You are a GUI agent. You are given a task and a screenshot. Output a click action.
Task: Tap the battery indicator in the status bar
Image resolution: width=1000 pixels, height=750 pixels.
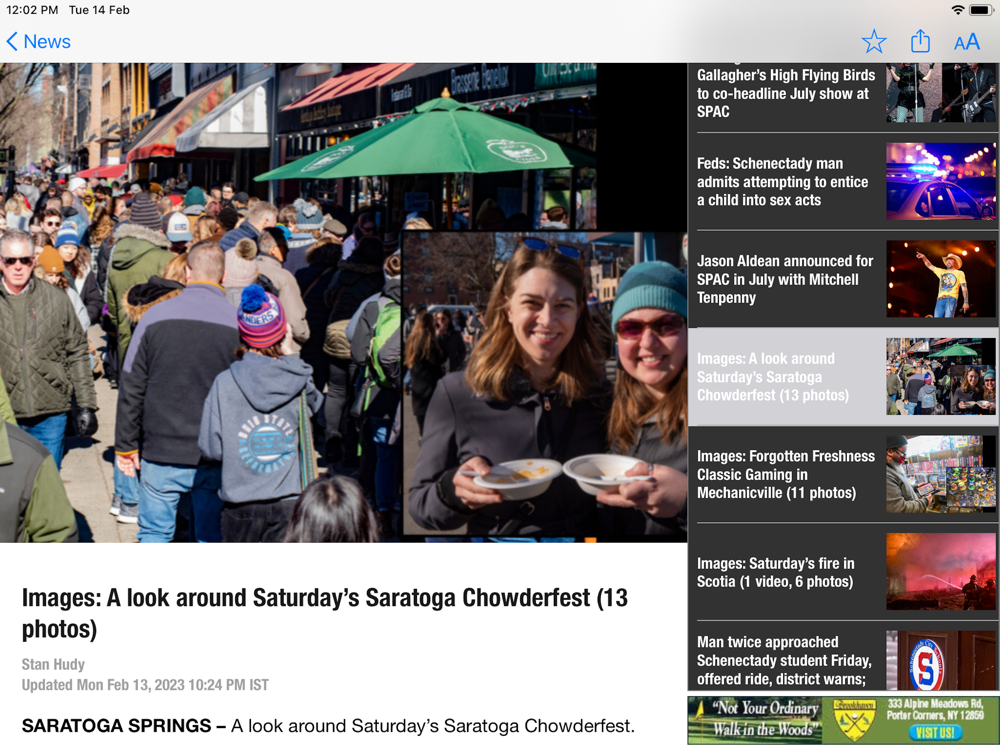[x=981, y=10]
